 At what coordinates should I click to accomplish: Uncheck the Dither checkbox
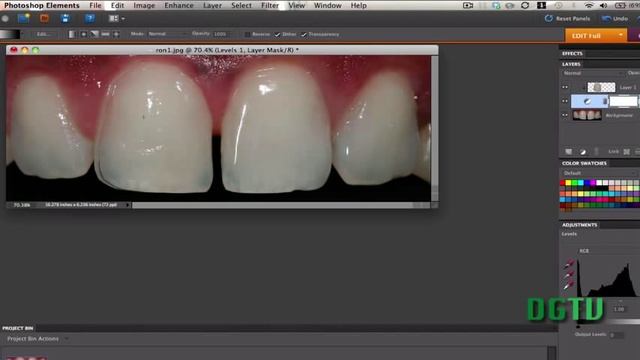tap(277, 34)
